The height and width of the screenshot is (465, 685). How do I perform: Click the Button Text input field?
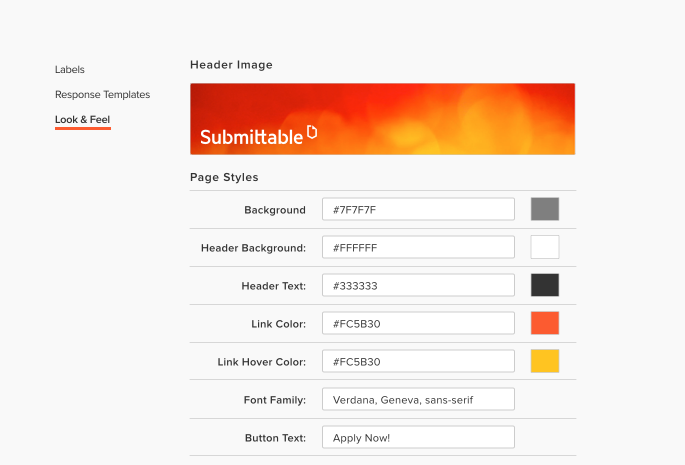(418, 437)
